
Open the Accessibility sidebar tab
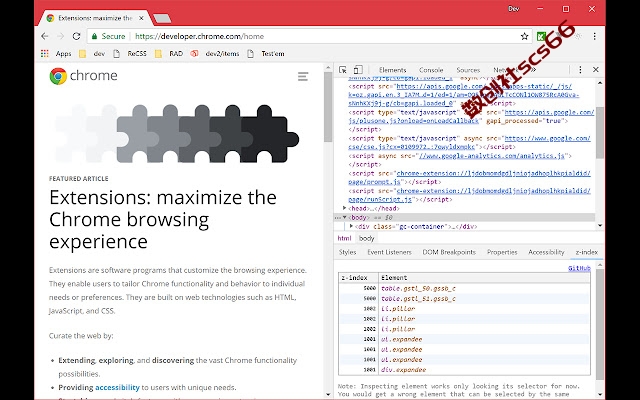coord(546,252)
